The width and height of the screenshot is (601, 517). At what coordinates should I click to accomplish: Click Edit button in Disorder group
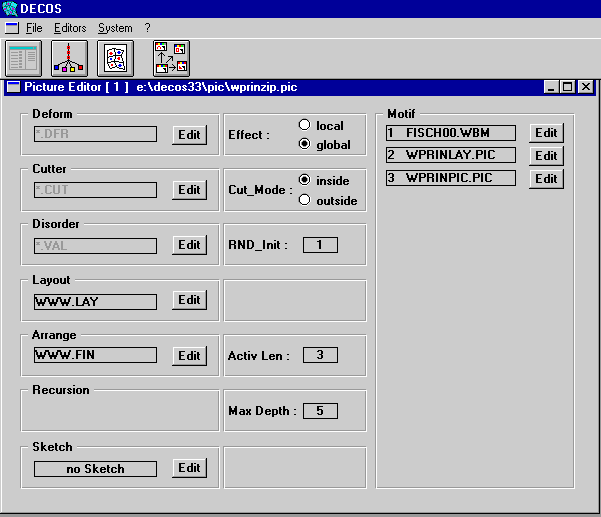(189, 245)
